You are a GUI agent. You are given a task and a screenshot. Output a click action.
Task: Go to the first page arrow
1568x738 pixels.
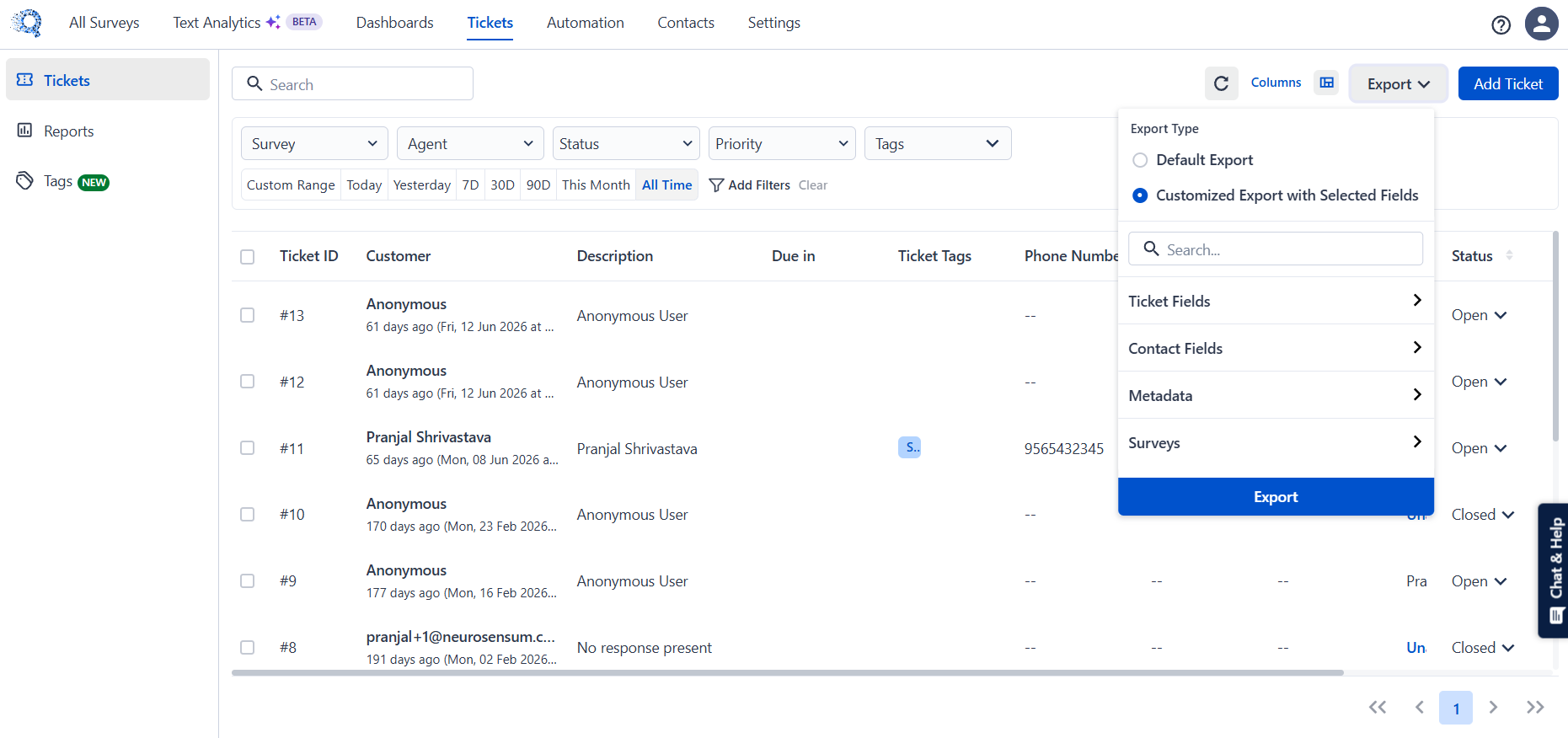coord(1378,708)
